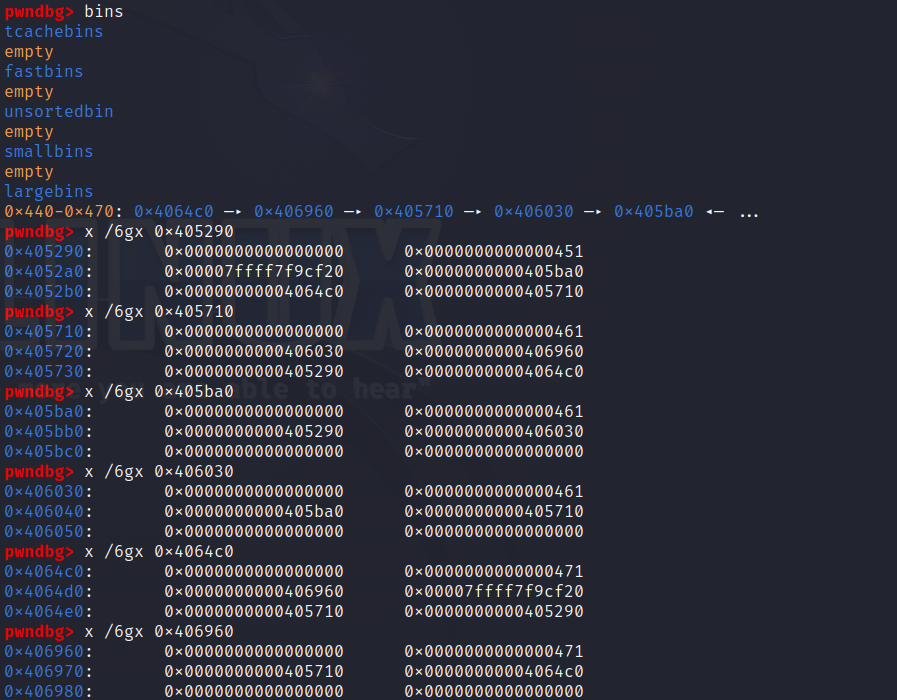
Task: Select the smallbins label
Action: click(x=48, y=151)
